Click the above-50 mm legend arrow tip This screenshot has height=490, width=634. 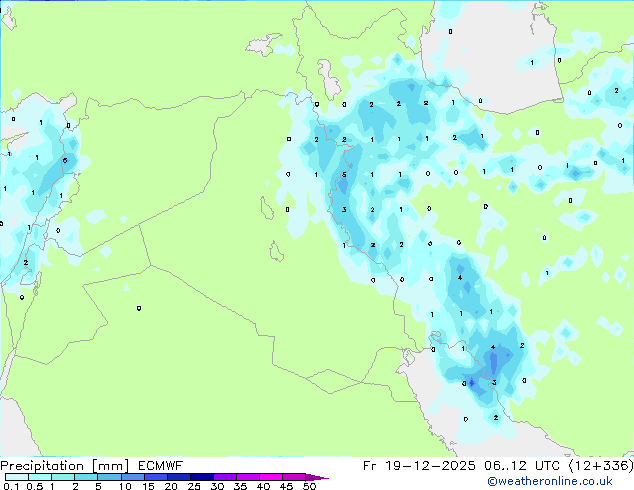tap(317, 477)
